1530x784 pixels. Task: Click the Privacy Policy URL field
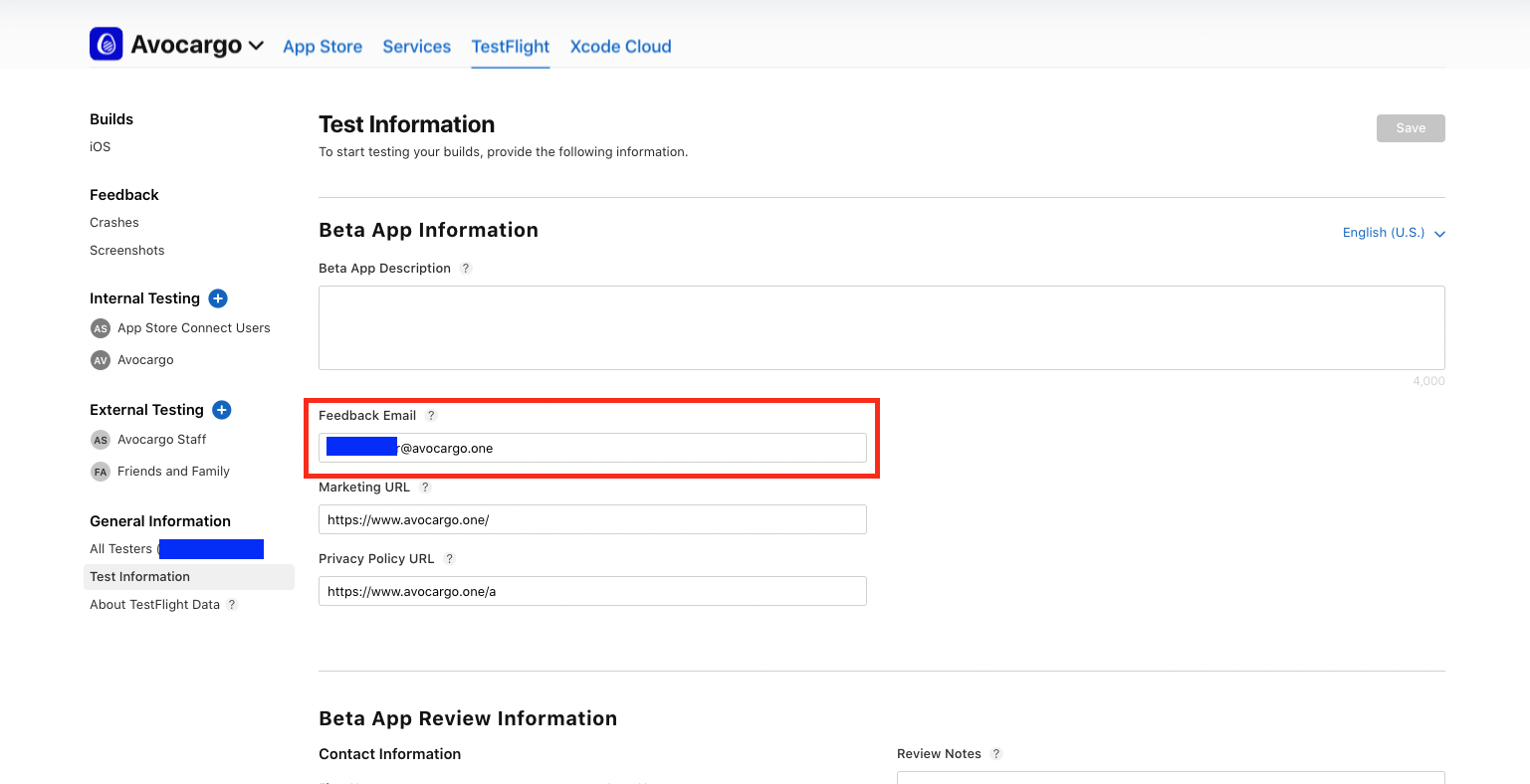coord(592,591)
